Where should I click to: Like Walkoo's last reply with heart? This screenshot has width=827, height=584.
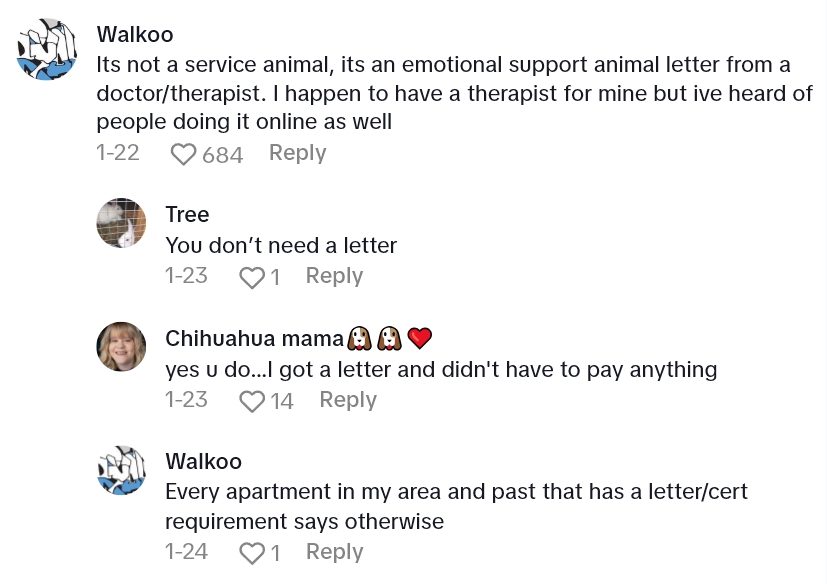coord(252,553)
